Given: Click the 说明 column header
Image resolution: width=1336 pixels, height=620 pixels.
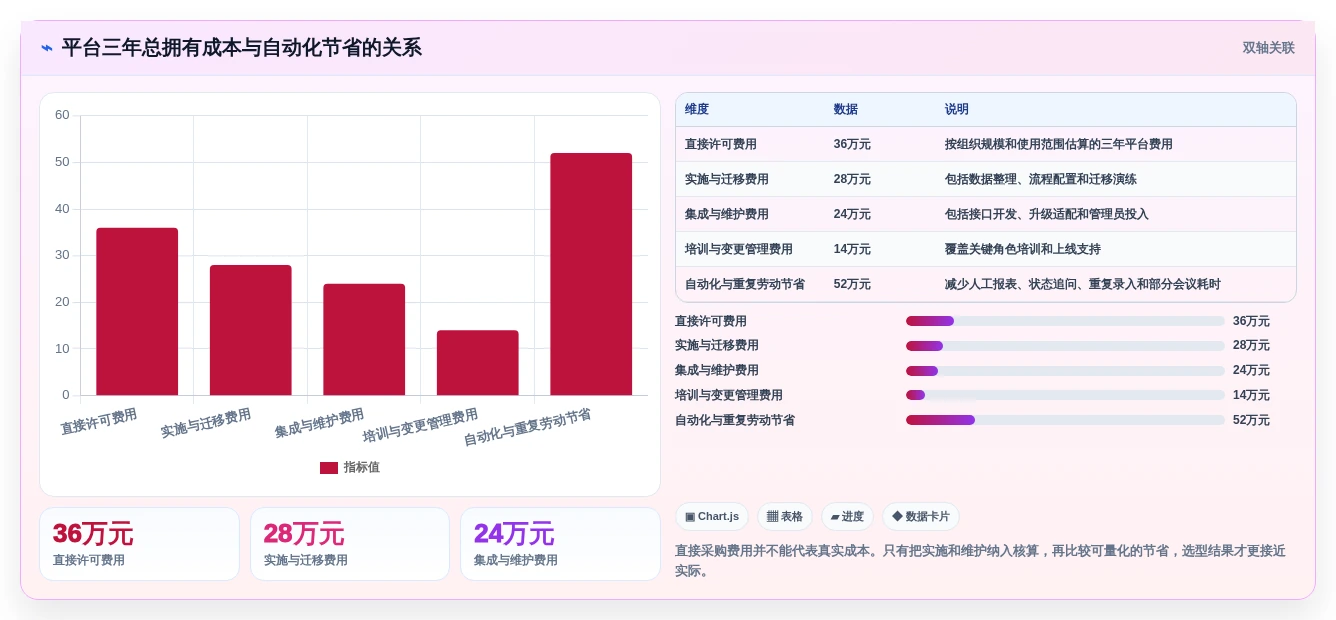Looking at the screenshot, I should point(956,109).
